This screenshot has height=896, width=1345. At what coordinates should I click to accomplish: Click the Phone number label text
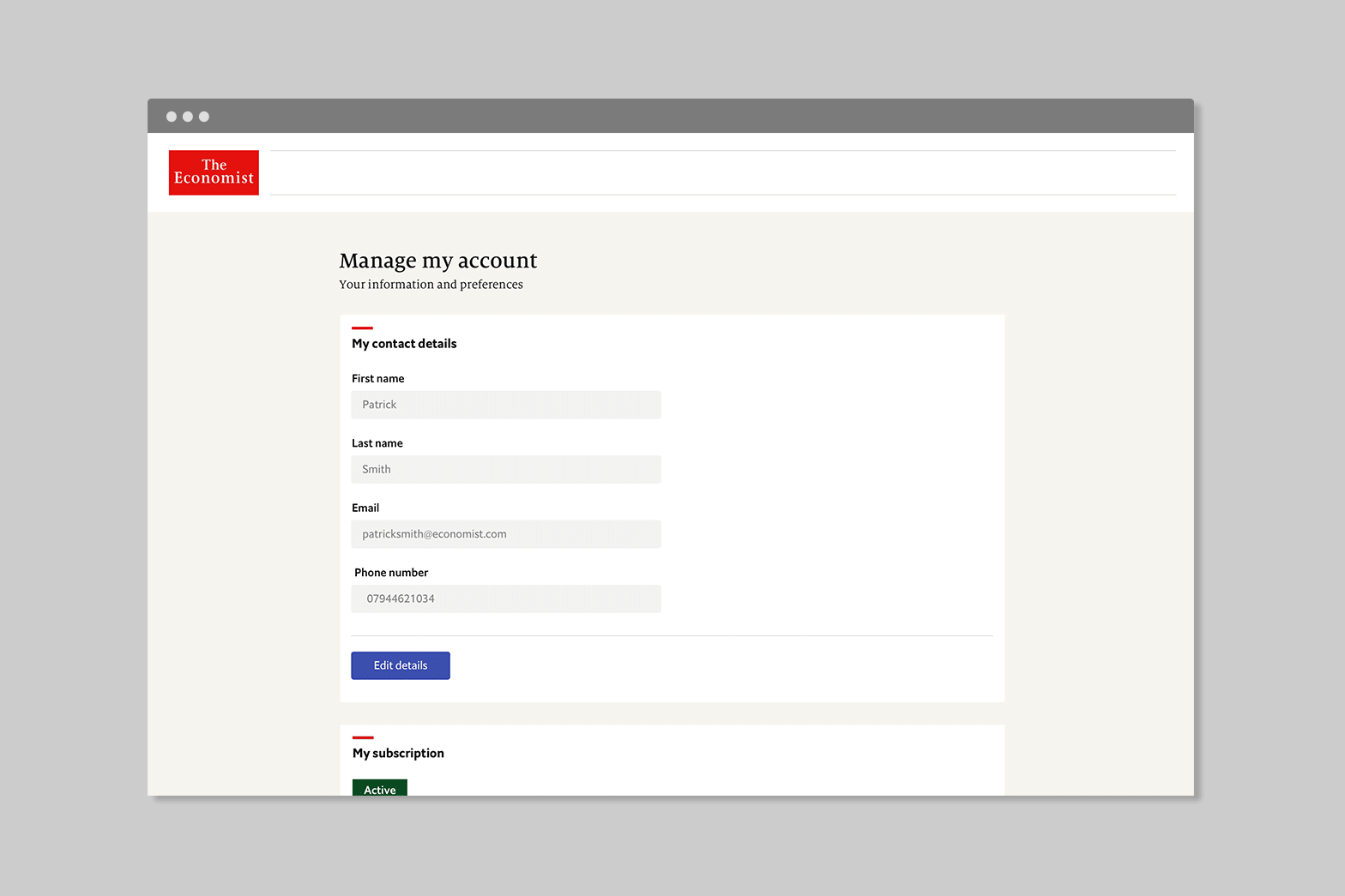(x=391, y=573)
